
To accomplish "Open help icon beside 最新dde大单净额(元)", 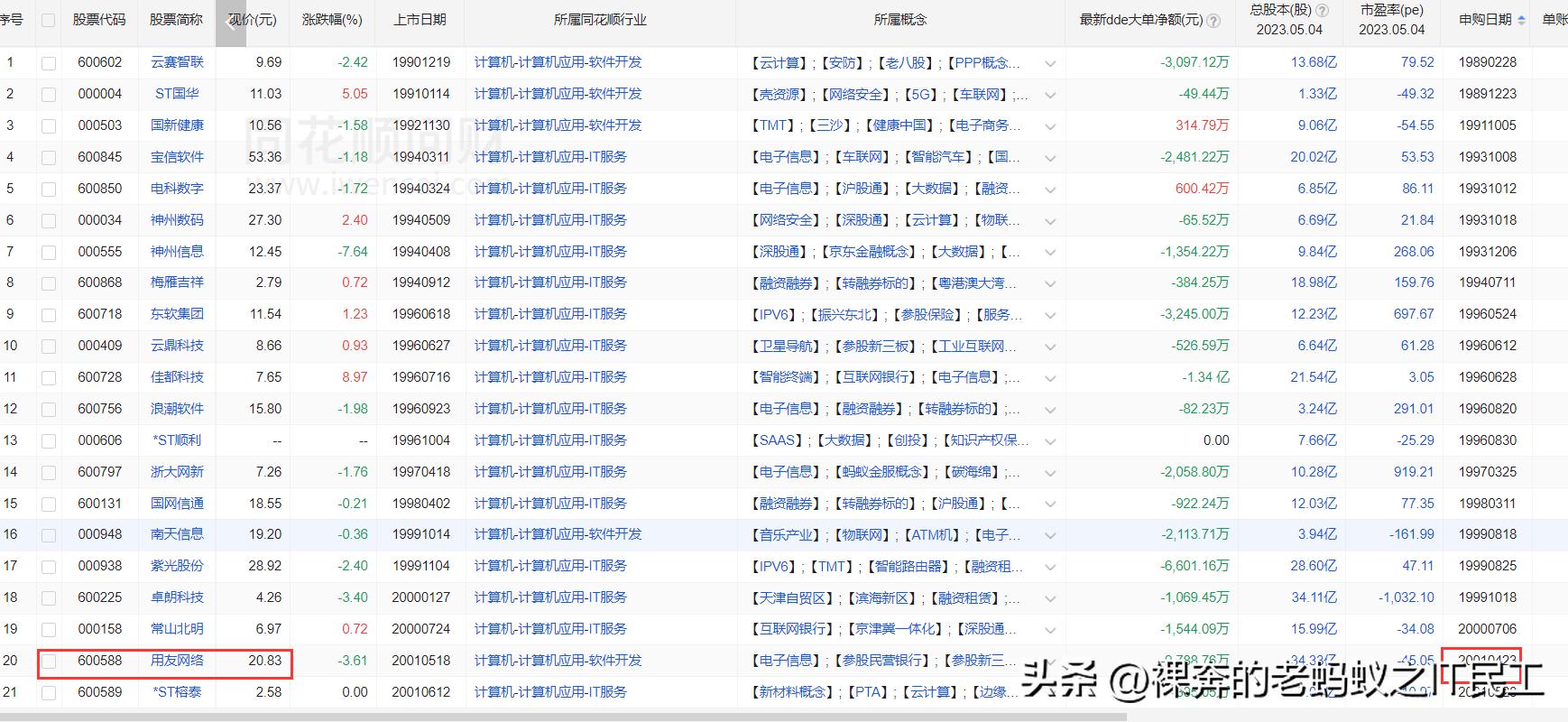I will coord(1213,21).
